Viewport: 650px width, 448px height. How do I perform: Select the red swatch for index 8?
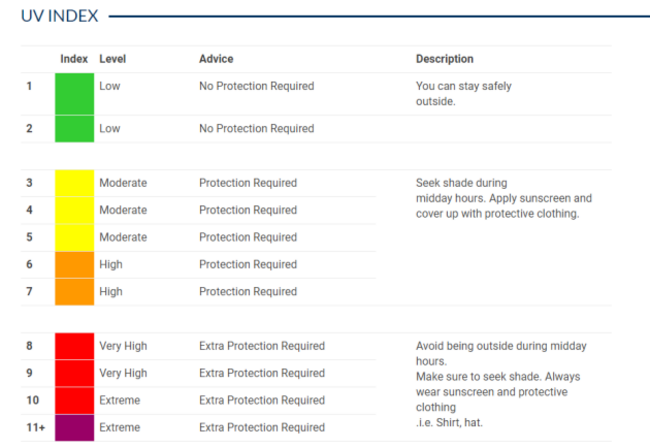pos(75,346)
